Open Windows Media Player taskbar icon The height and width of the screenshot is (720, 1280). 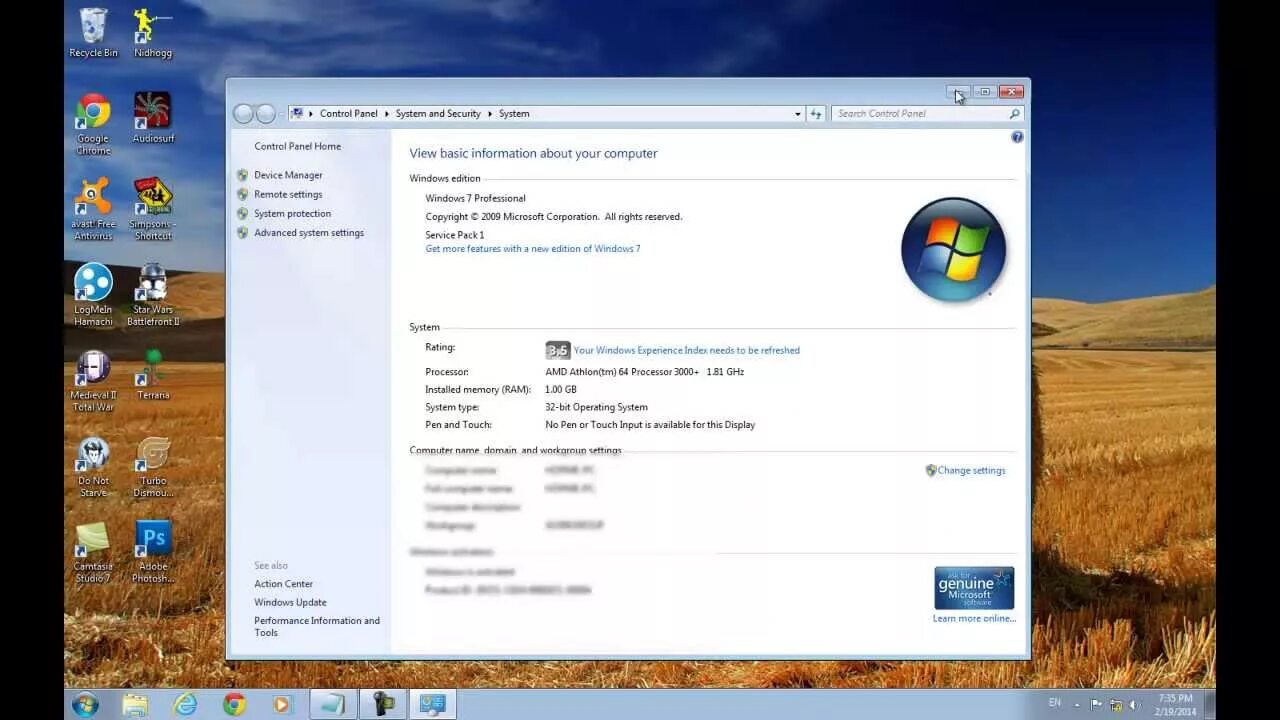tap(282, 704)
